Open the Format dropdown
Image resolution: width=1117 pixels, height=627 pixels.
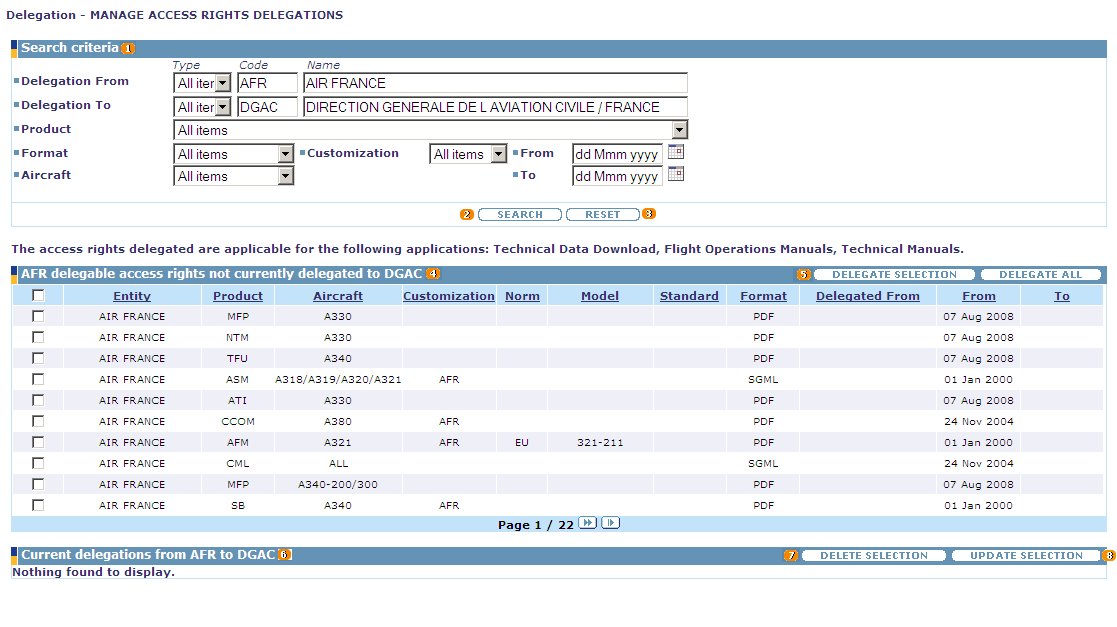(x=234, y=154)
